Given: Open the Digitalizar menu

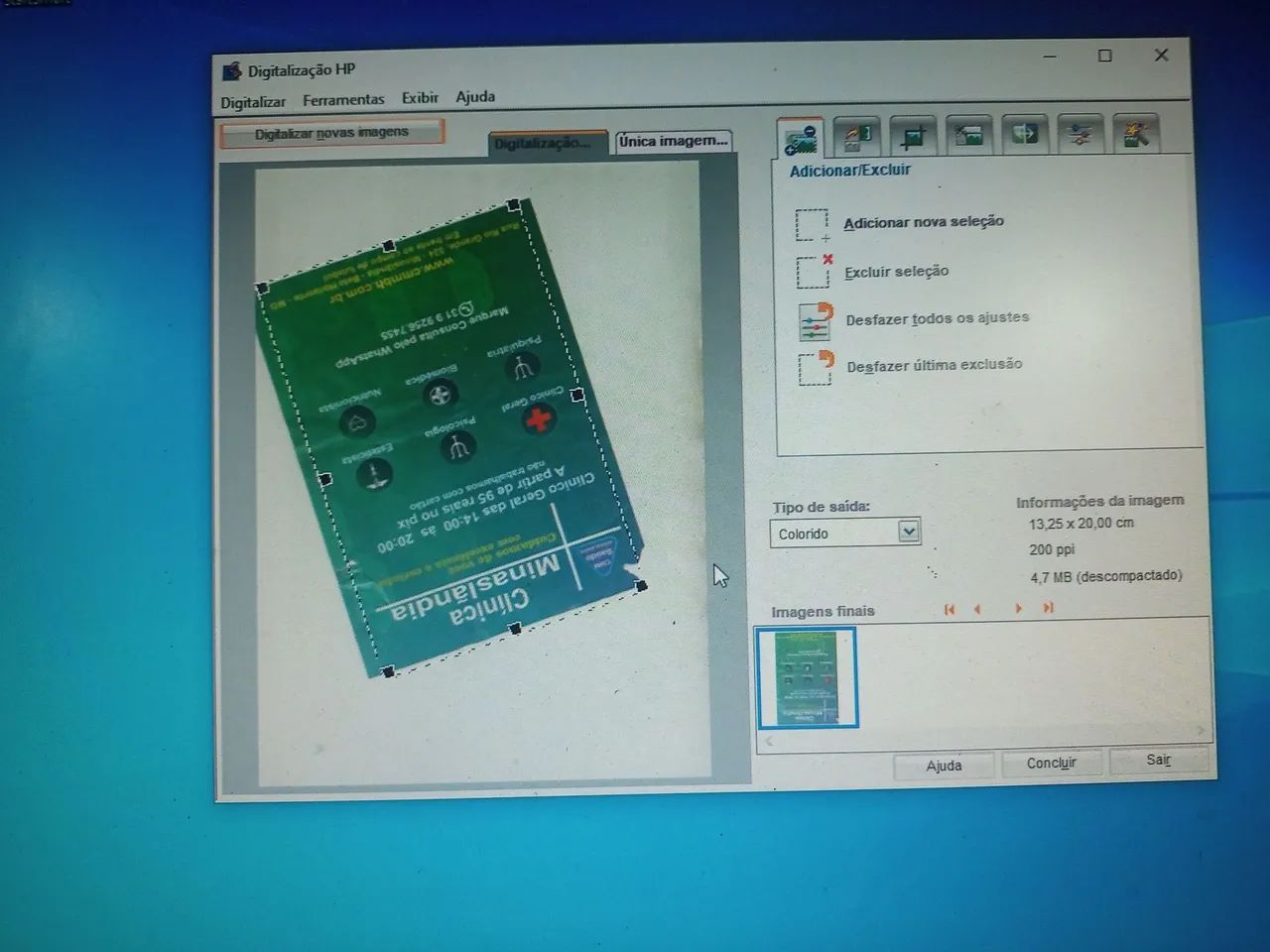Looking at the screenshot, I should (x=253, y=102).
